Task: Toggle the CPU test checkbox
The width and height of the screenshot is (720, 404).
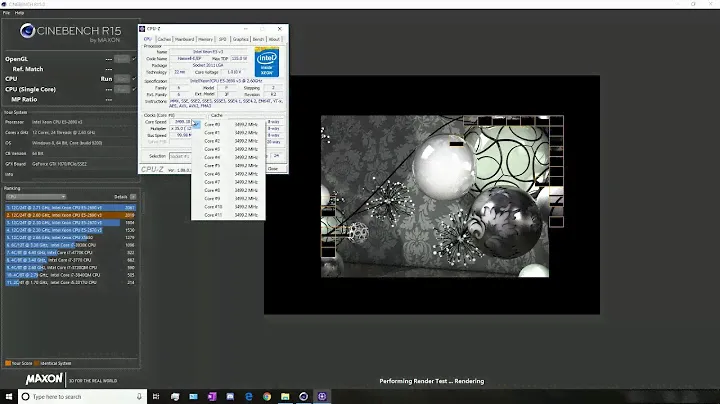Action: coord(136,78)
